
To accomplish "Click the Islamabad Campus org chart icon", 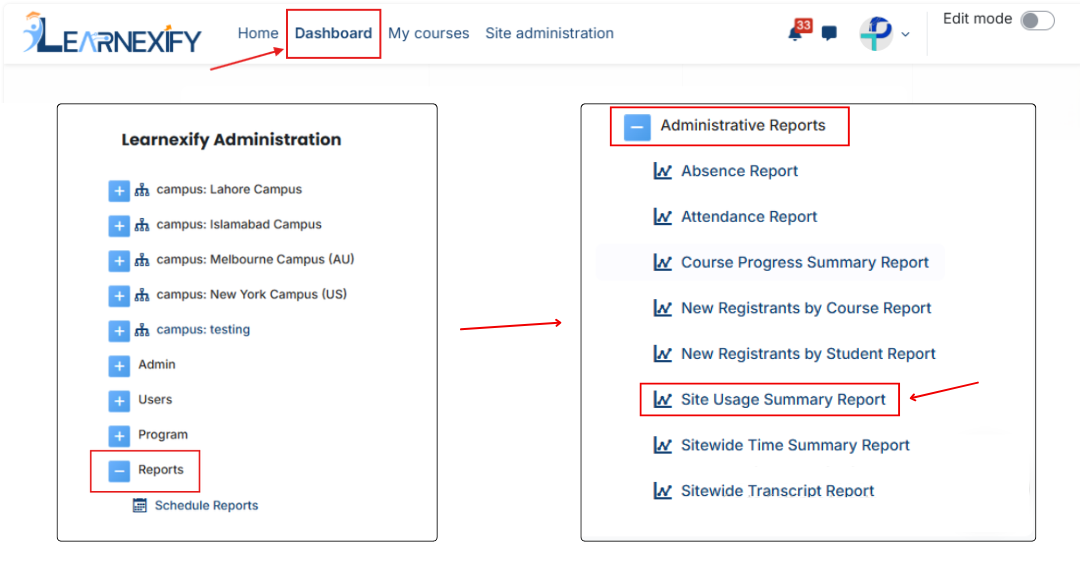I will (x=142, y=225).
